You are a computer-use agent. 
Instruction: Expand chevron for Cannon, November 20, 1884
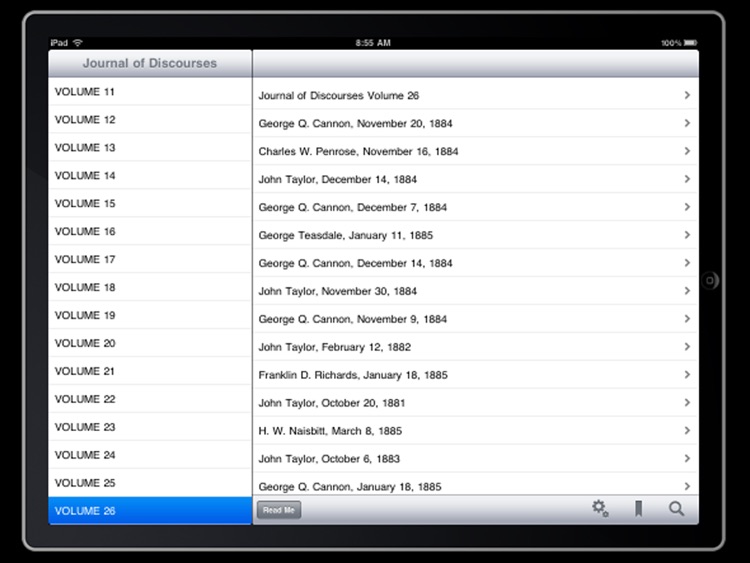coord(687,123)
